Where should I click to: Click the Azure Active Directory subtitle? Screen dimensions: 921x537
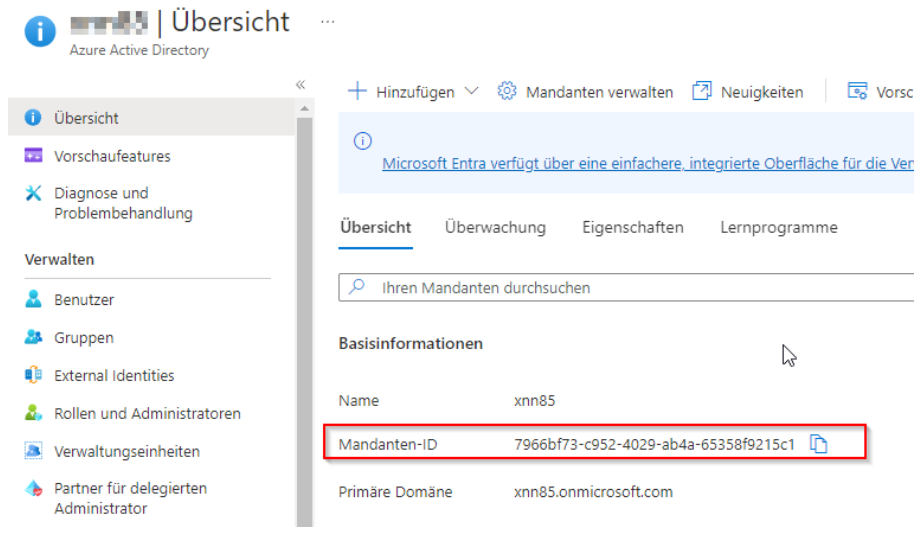tap(139, 51)
